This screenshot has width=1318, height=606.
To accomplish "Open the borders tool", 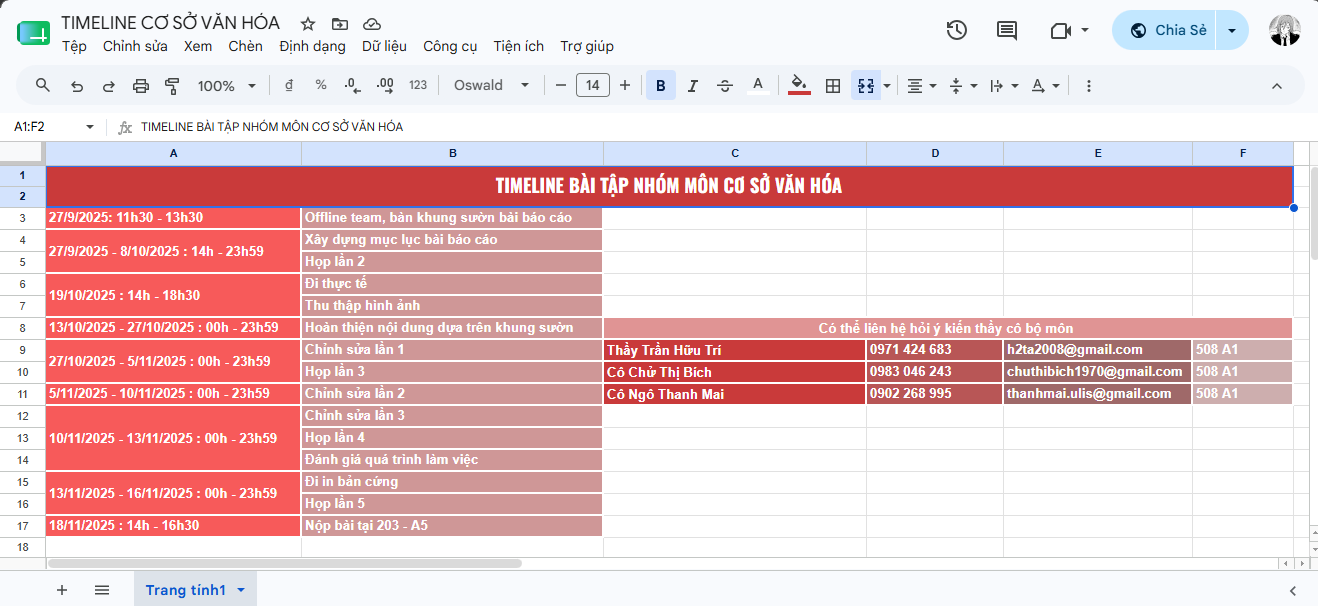I will (x=832, y=86).
